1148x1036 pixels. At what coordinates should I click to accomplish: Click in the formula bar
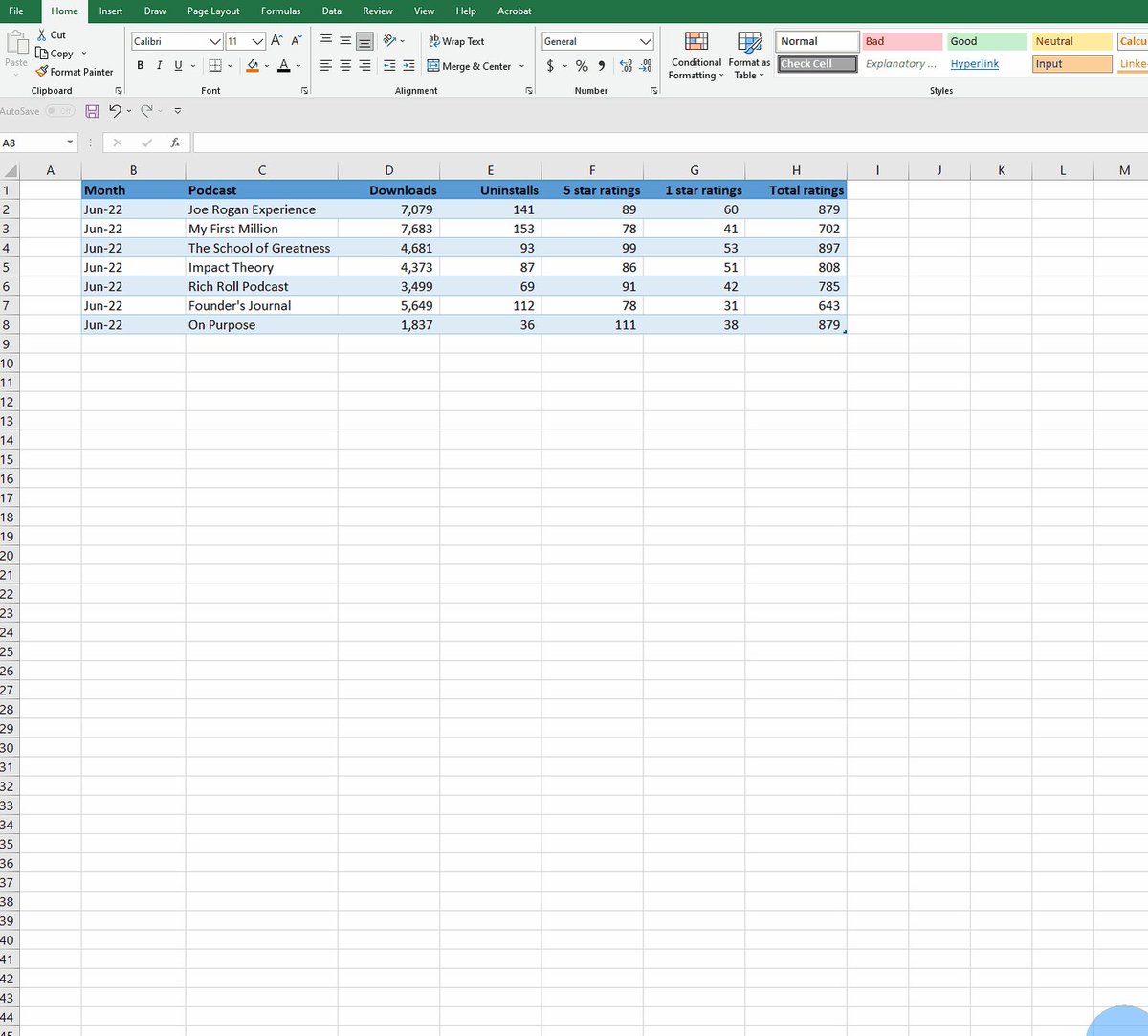670,143
